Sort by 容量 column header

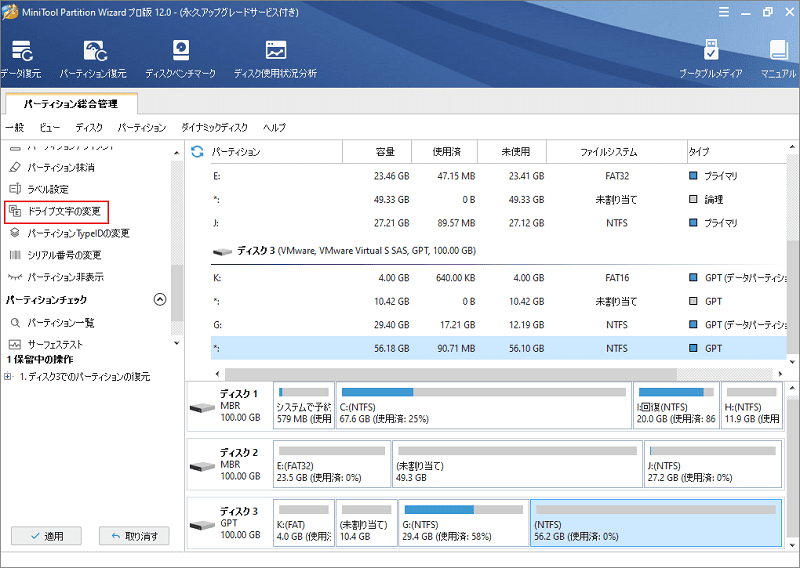[377, 152]
